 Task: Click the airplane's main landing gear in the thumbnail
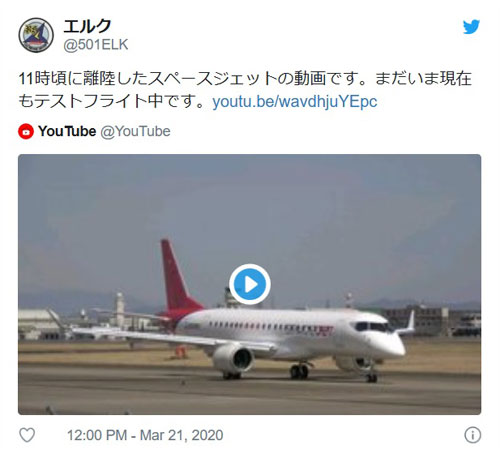click(x=299, y=371)
